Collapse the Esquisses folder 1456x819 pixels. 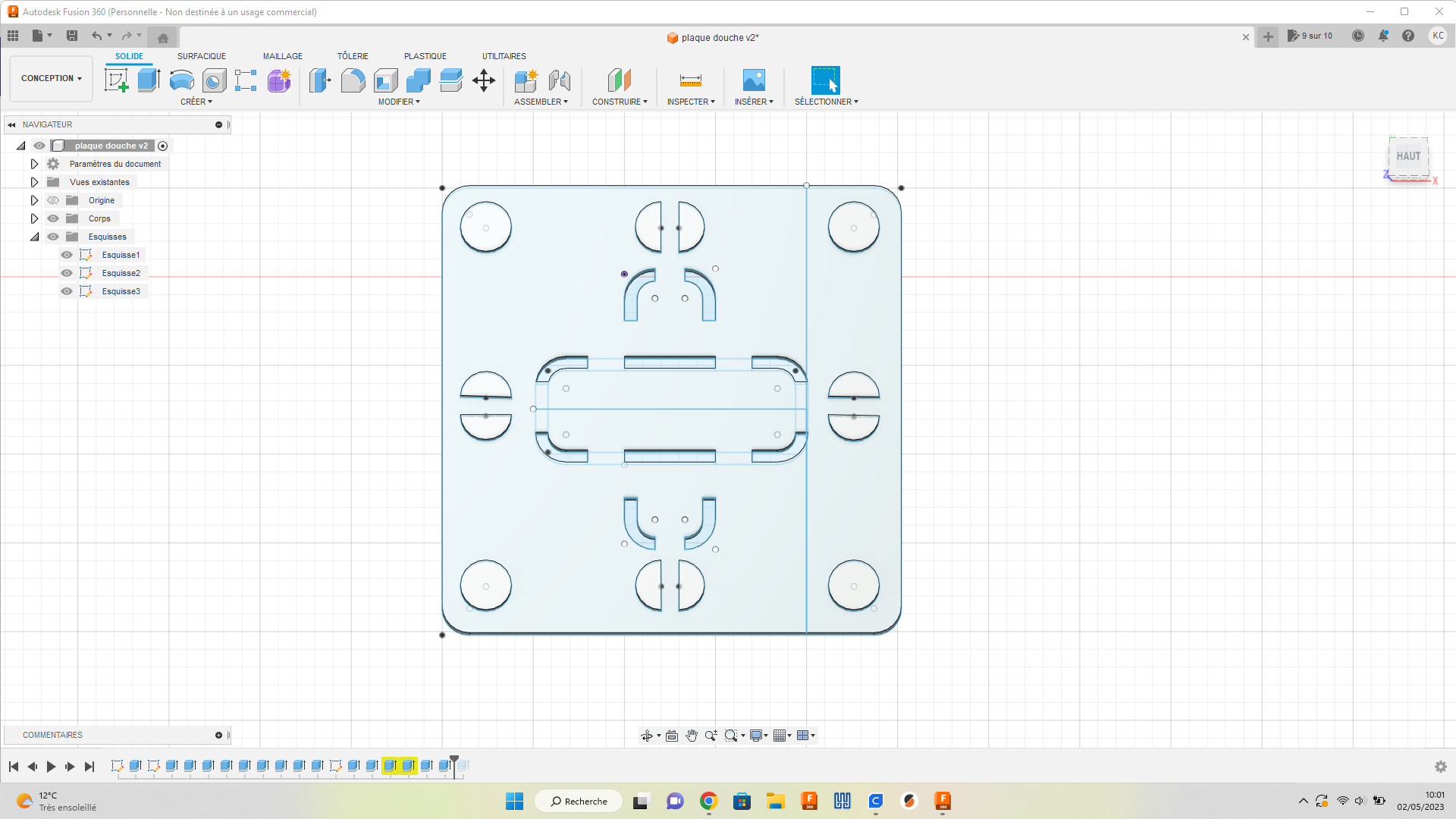click(x=34, y=237)
